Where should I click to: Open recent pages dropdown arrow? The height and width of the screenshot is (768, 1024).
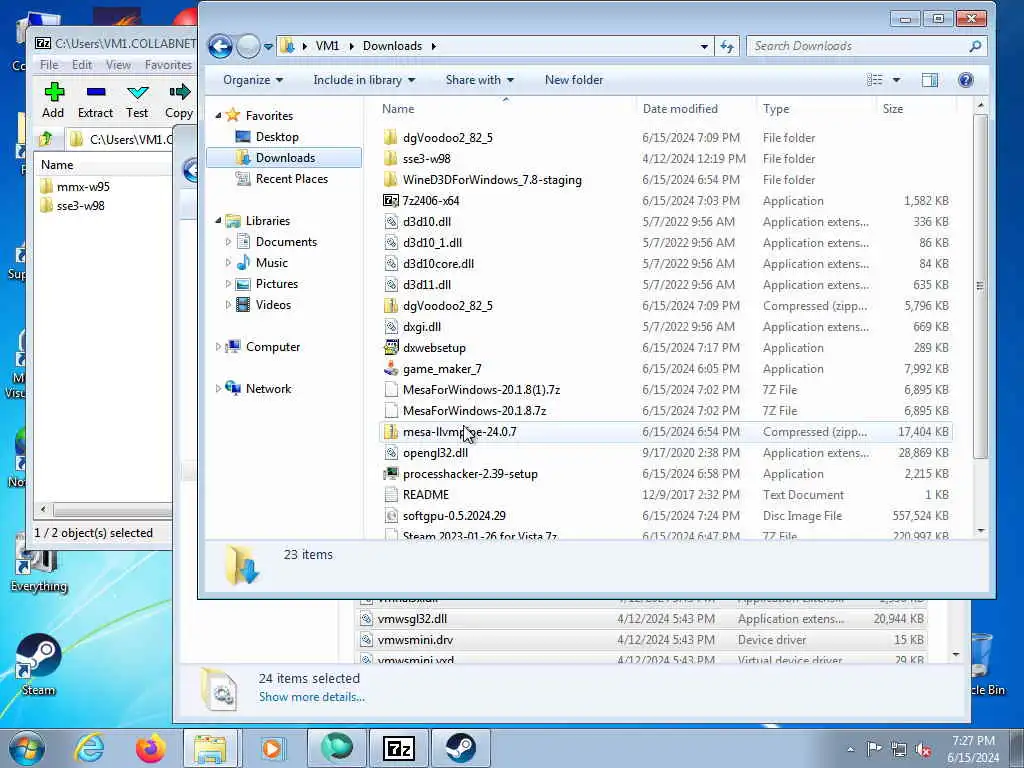tap(268, 46)
